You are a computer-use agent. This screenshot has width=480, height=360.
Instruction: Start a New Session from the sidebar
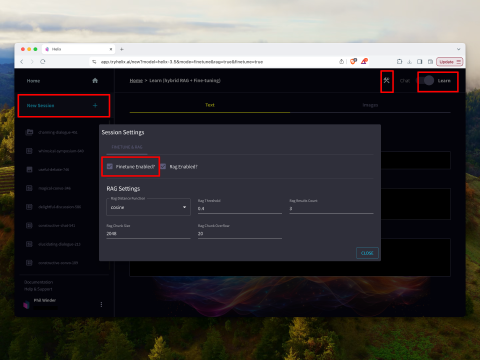63,105
